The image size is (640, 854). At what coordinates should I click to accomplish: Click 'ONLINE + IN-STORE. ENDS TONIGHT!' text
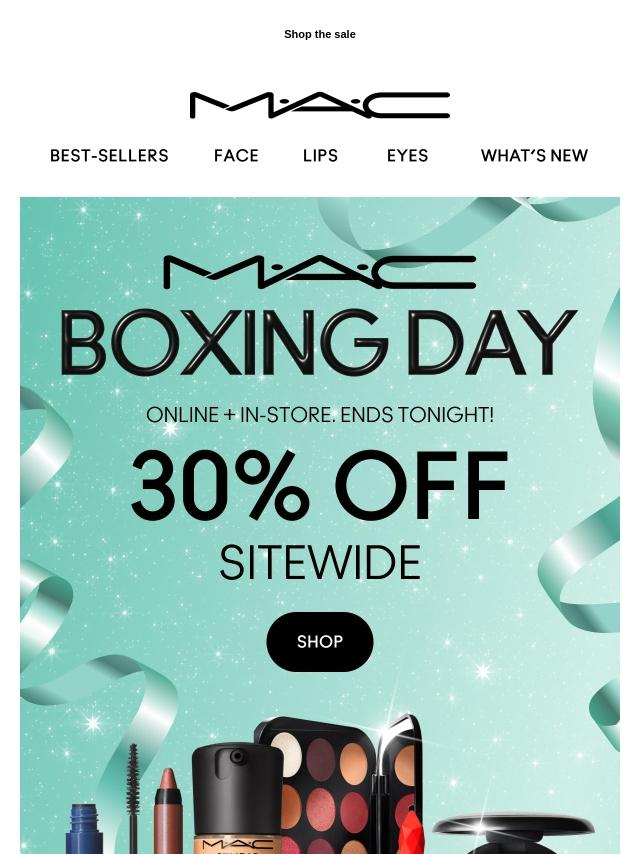(x=320, y=415)
